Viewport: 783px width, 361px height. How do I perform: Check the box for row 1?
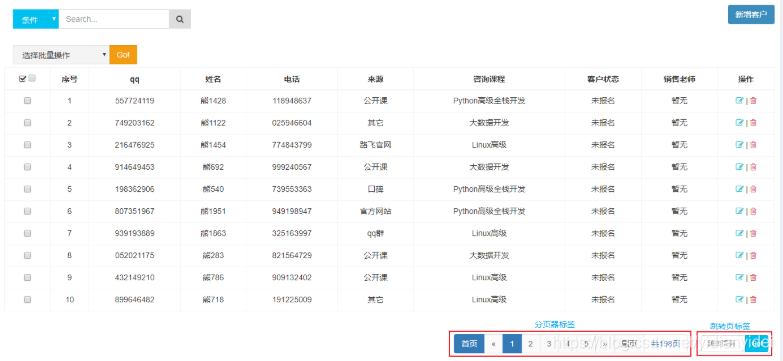27,100
